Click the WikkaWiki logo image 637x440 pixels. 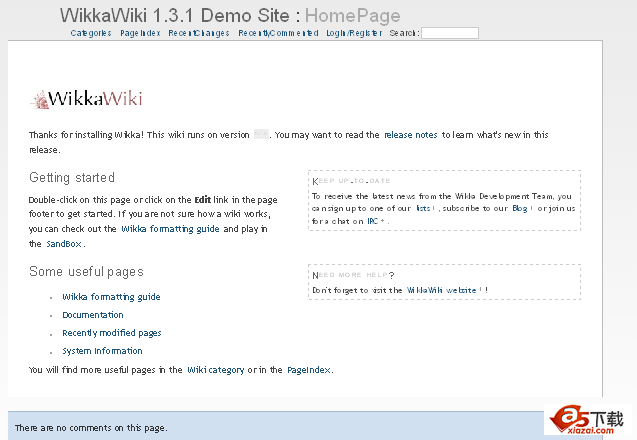(87, 99)
